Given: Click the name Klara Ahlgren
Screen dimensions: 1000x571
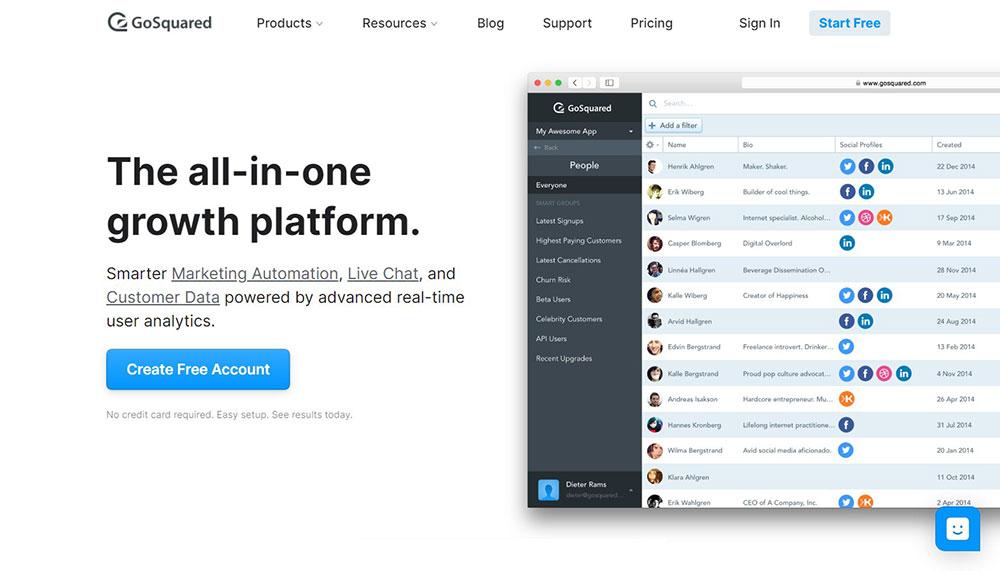Looking at the screenshot, I should [688, 477].
